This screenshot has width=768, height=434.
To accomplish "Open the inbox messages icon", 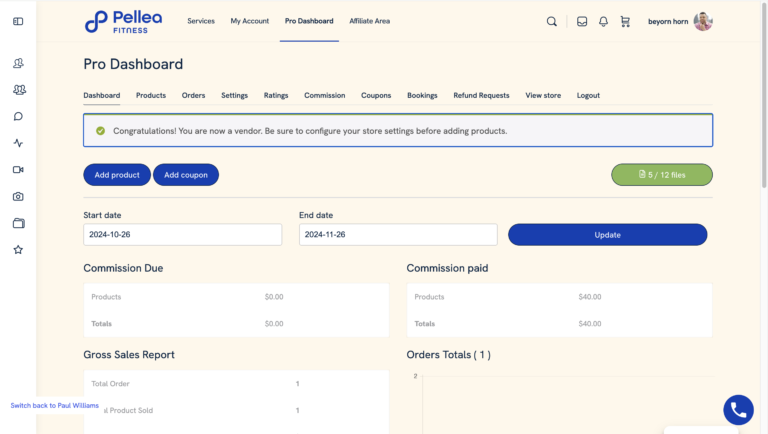I will (x=582, y=22).
